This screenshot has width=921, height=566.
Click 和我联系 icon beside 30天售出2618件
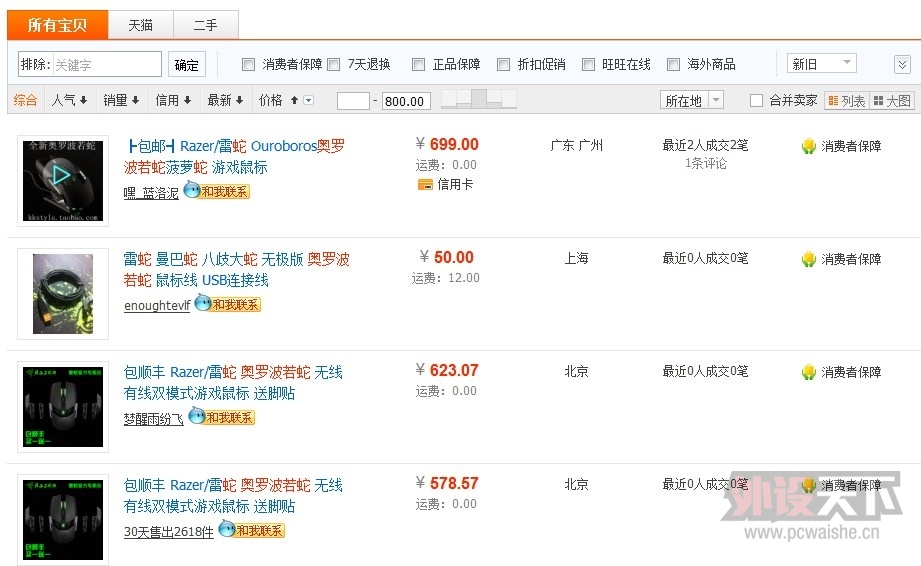pyautogui.click(x=251, y=530)
